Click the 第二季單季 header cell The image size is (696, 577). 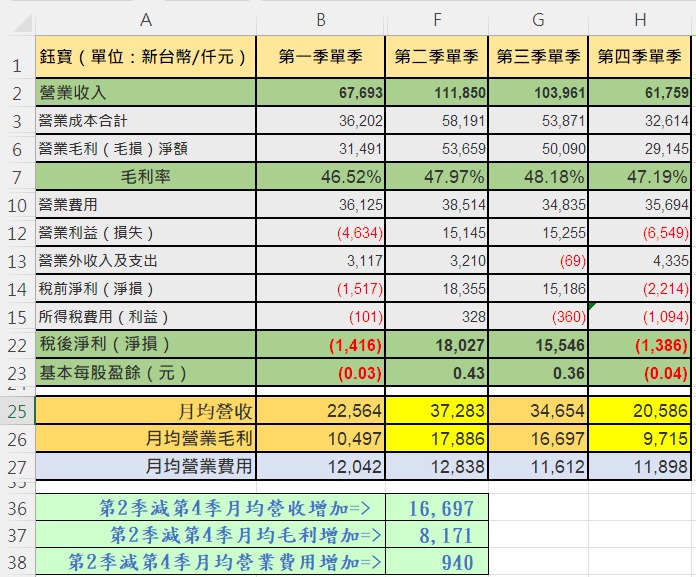(x=437, y=57)
